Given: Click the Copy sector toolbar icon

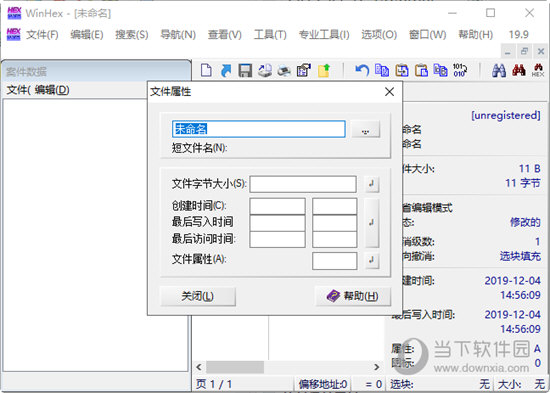Looking at the screenshot, I should (x=382, y=70).
